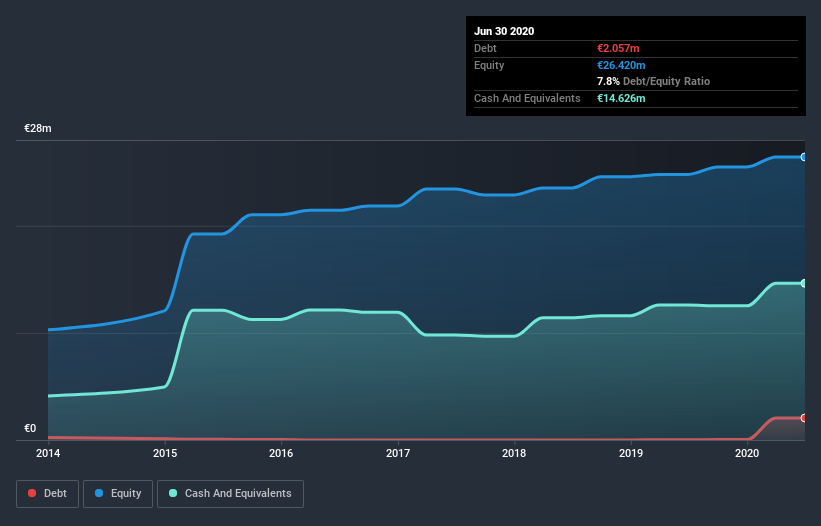Click the €28m y-axis label

(38, 128)
